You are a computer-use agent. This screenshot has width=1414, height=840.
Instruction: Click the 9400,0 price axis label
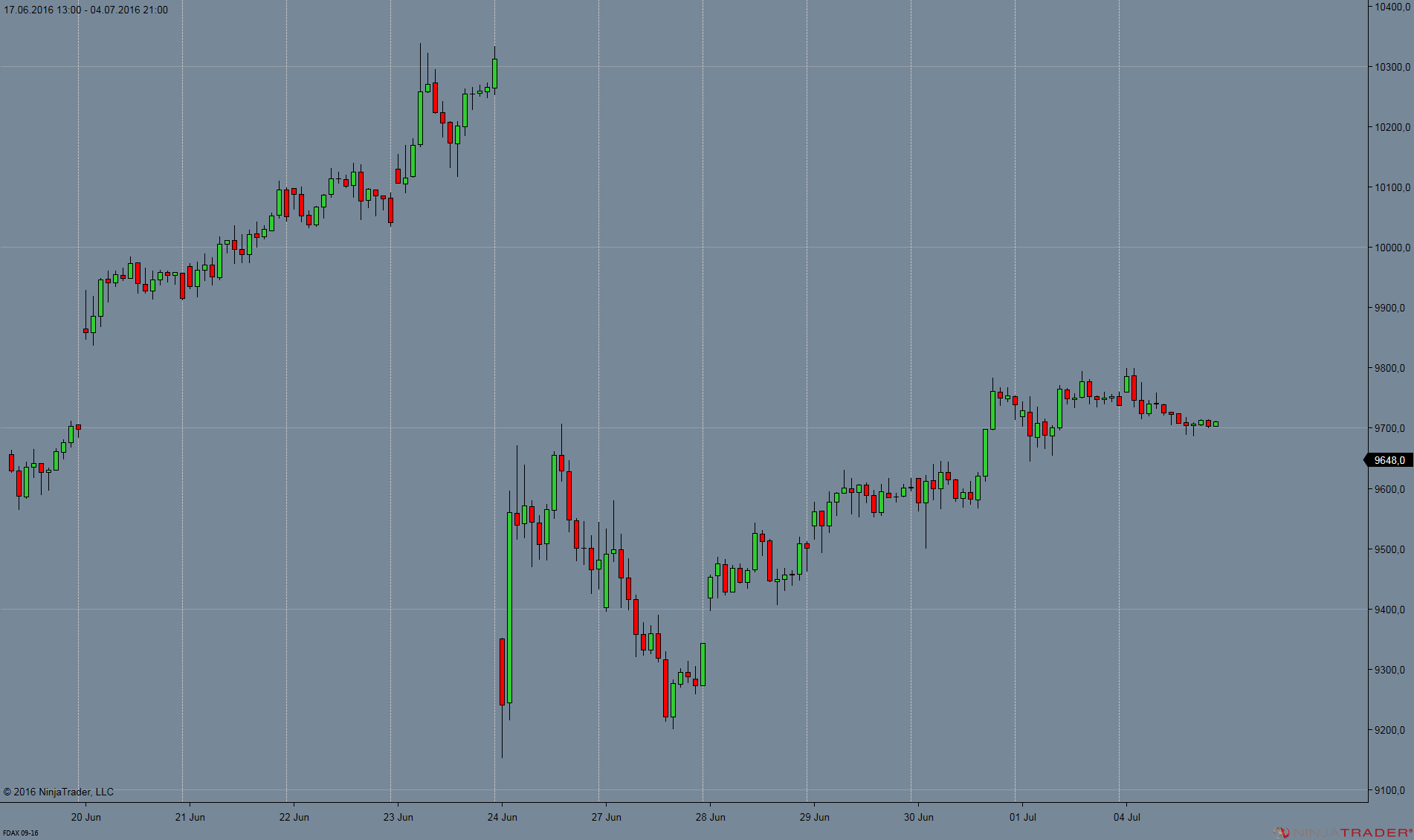point(1392,610)
